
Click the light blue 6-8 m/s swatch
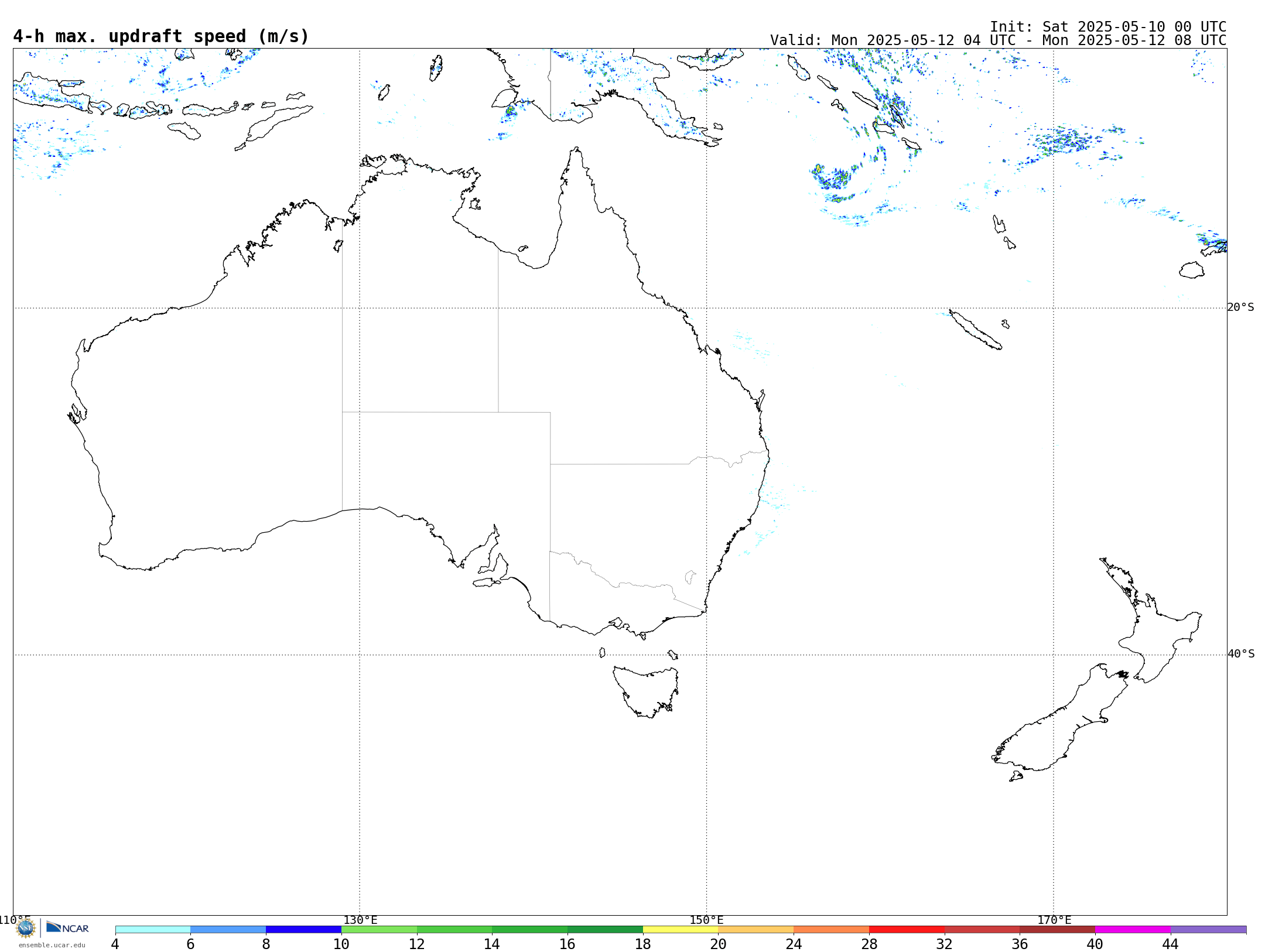[x=228, y=930]
